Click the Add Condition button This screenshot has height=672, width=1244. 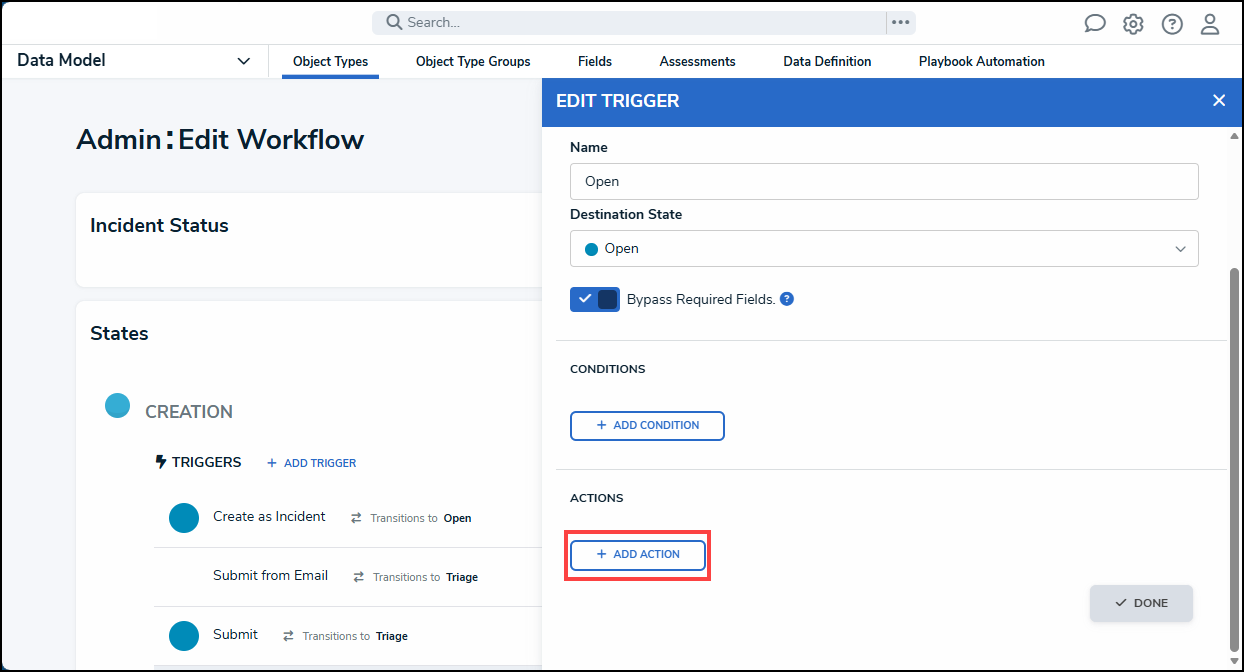click(647, 425)
